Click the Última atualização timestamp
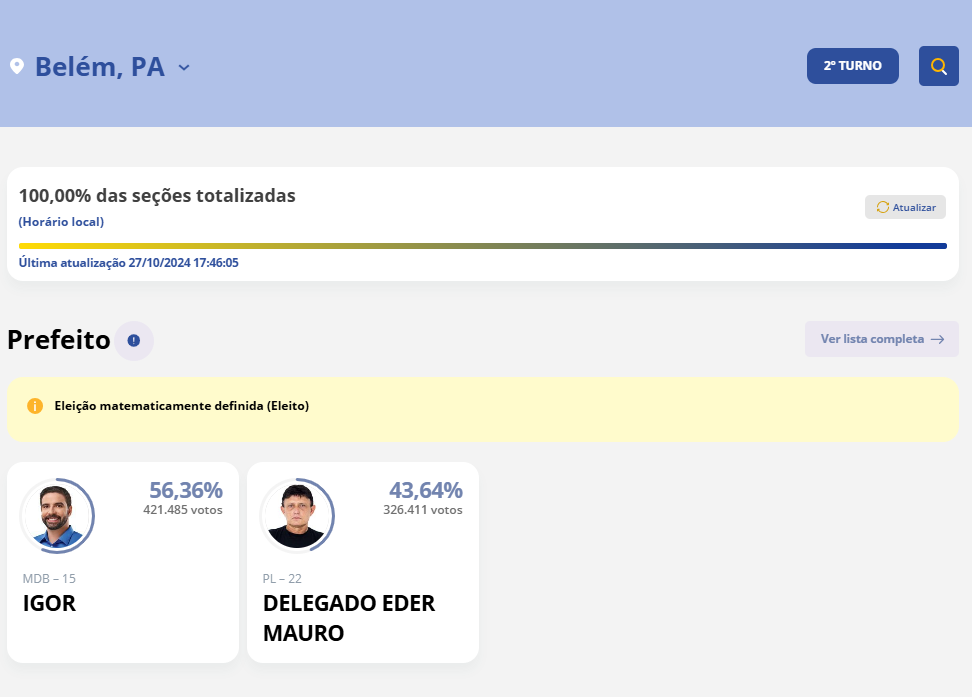Viewport: 972px width, 697px height. tap(128, 263)
